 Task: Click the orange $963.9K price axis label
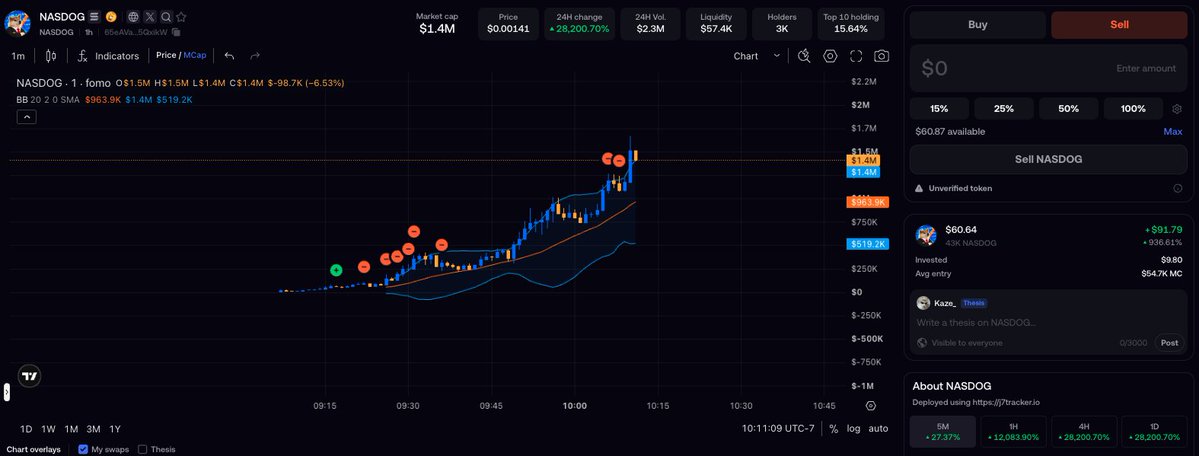[866, 202]
